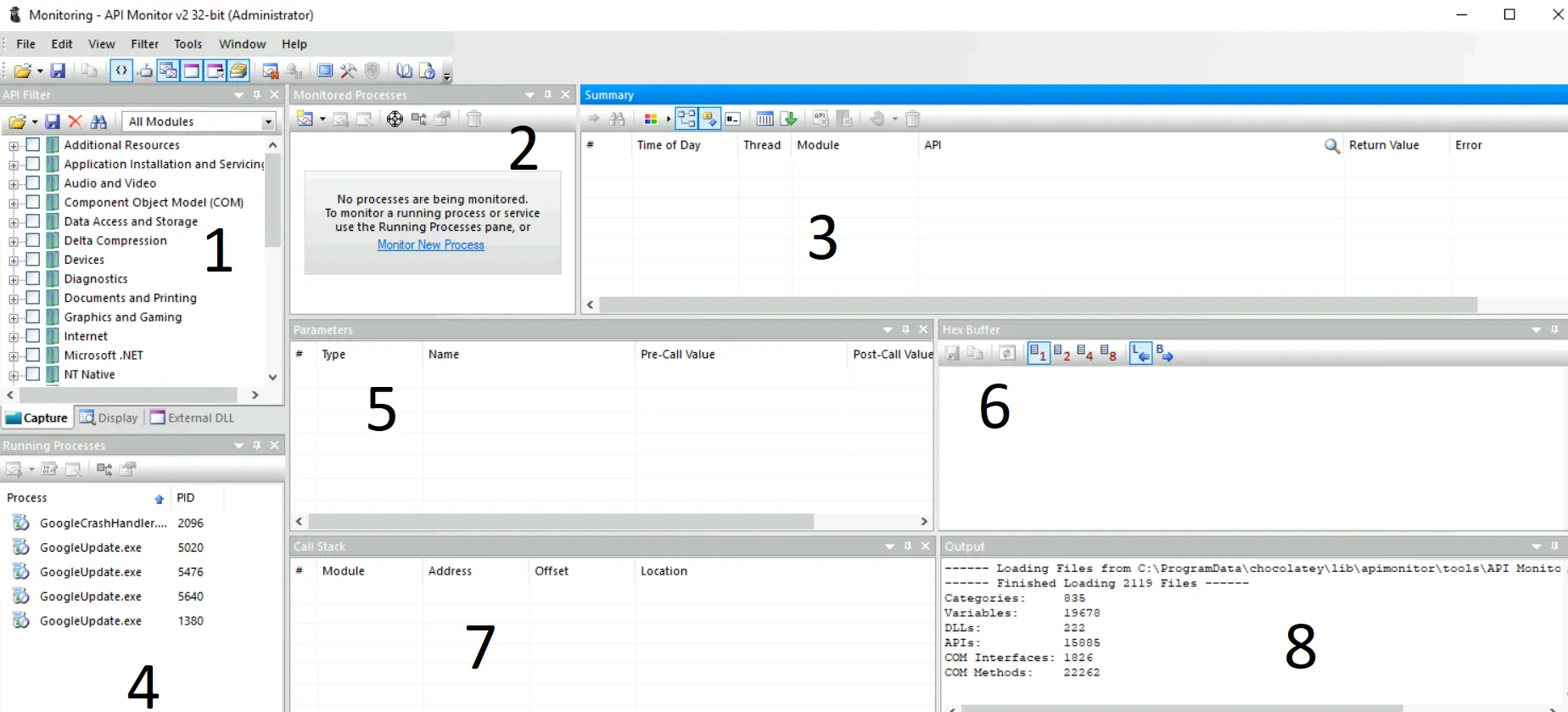The image size is (1568, 712).
Task: Click the API Filter vertical scrollbar thumb
Action: point(272,199)
